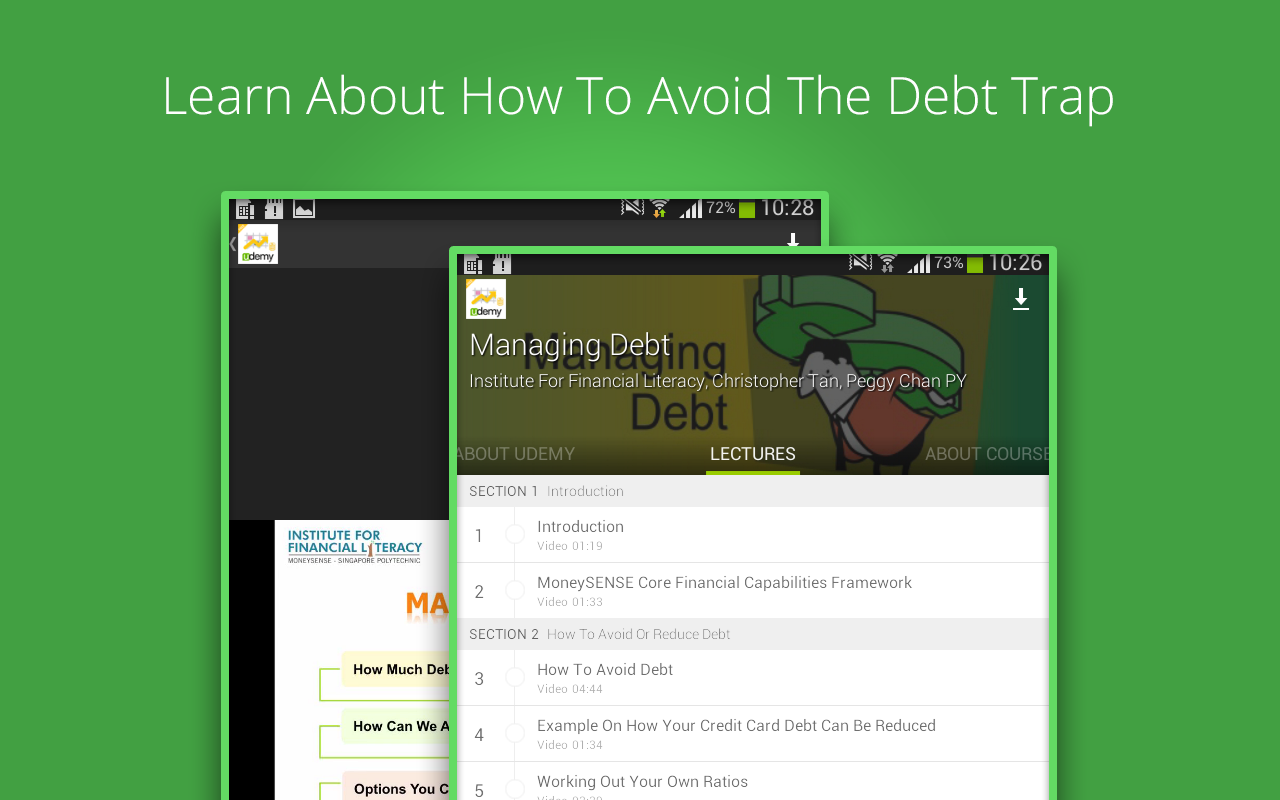Tap the alert notification icon in back window
The image size is (1280, 800).
[274, 209]
